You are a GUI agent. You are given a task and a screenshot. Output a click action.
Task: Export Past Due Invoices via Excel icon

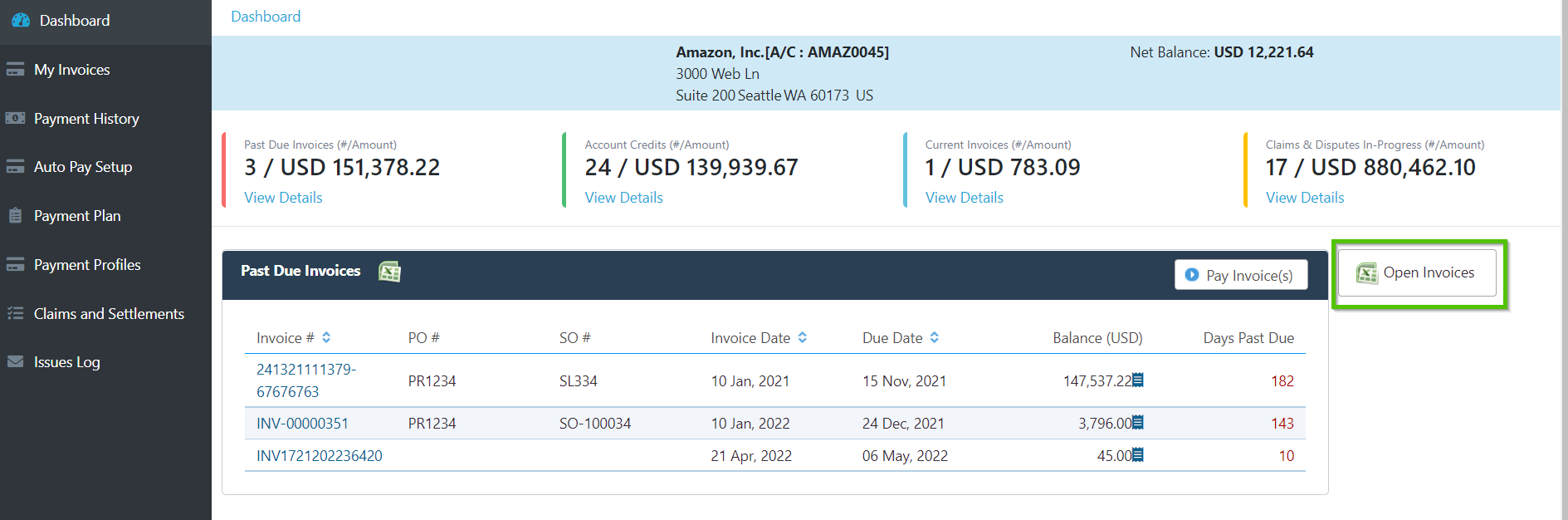click(389, 272)
